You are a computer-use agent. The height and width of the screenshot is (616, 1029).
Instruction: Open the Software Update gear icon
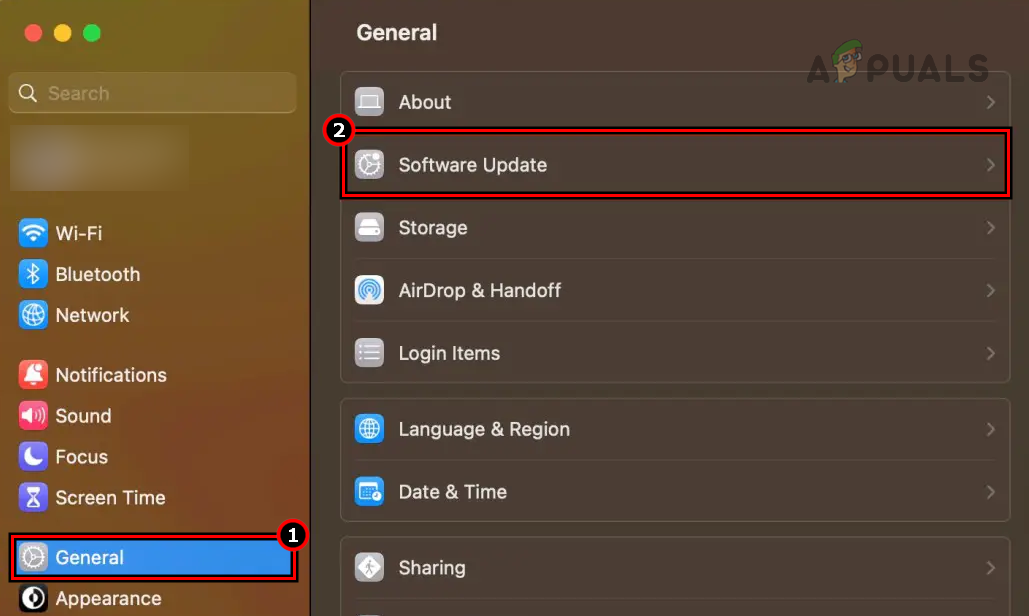click(x=369, y=164)
